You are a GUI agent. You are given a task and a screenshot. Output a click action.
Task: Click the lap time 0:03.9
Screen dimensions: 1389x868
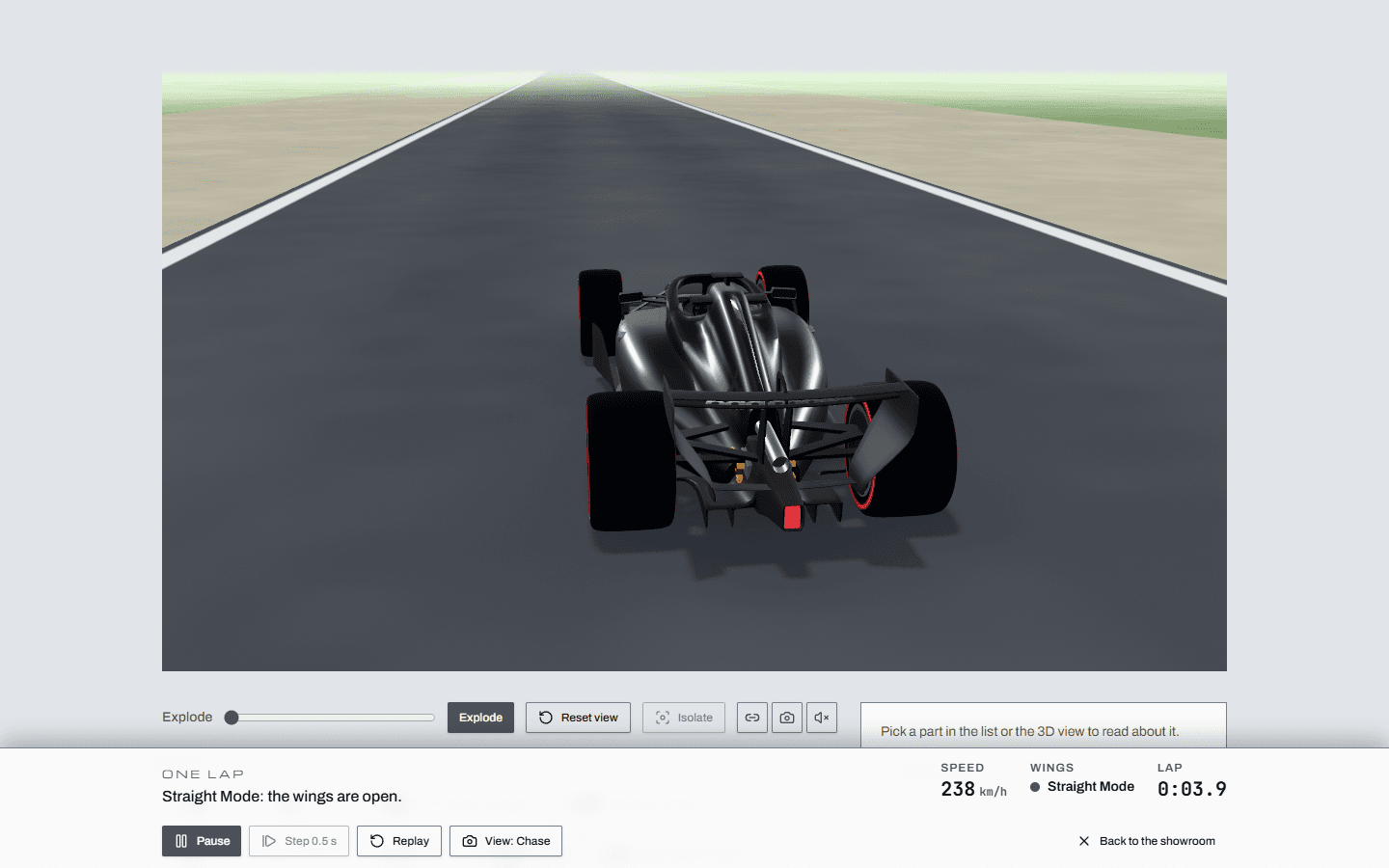click(x=1192, y=789)
